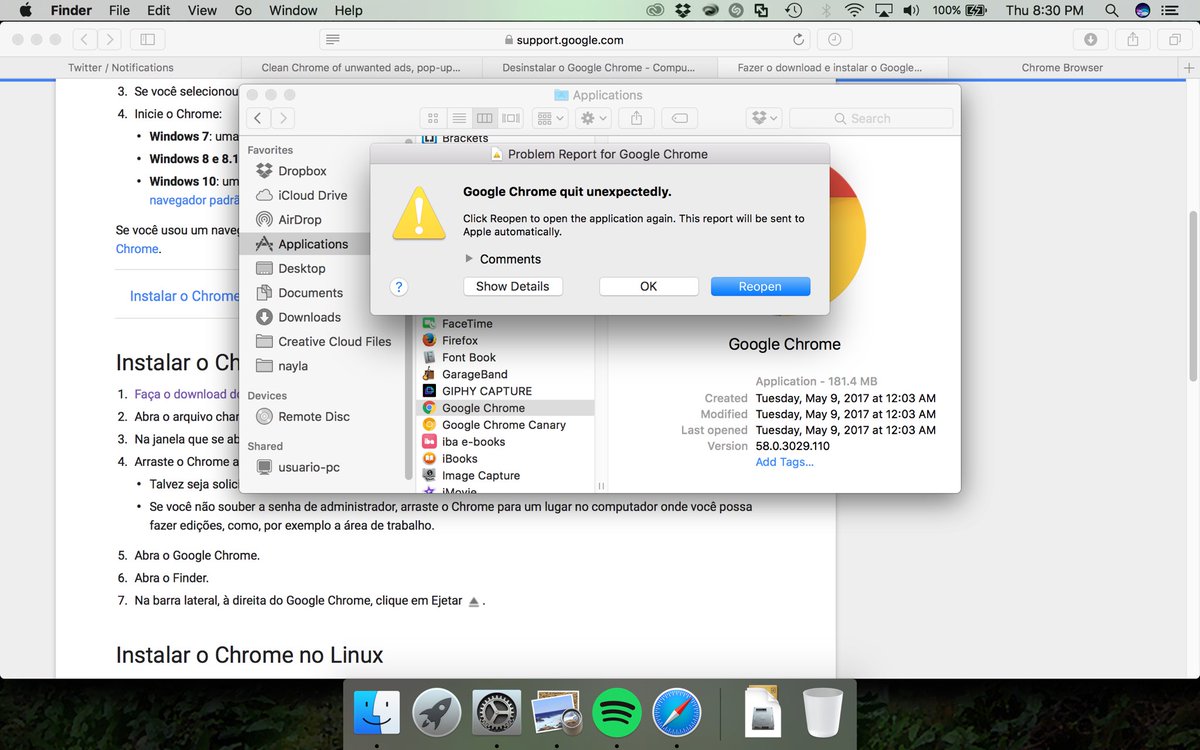Open AirDrop in Finder sidebar
Screen dimensions: 1200x750
[x=288, y=219]
